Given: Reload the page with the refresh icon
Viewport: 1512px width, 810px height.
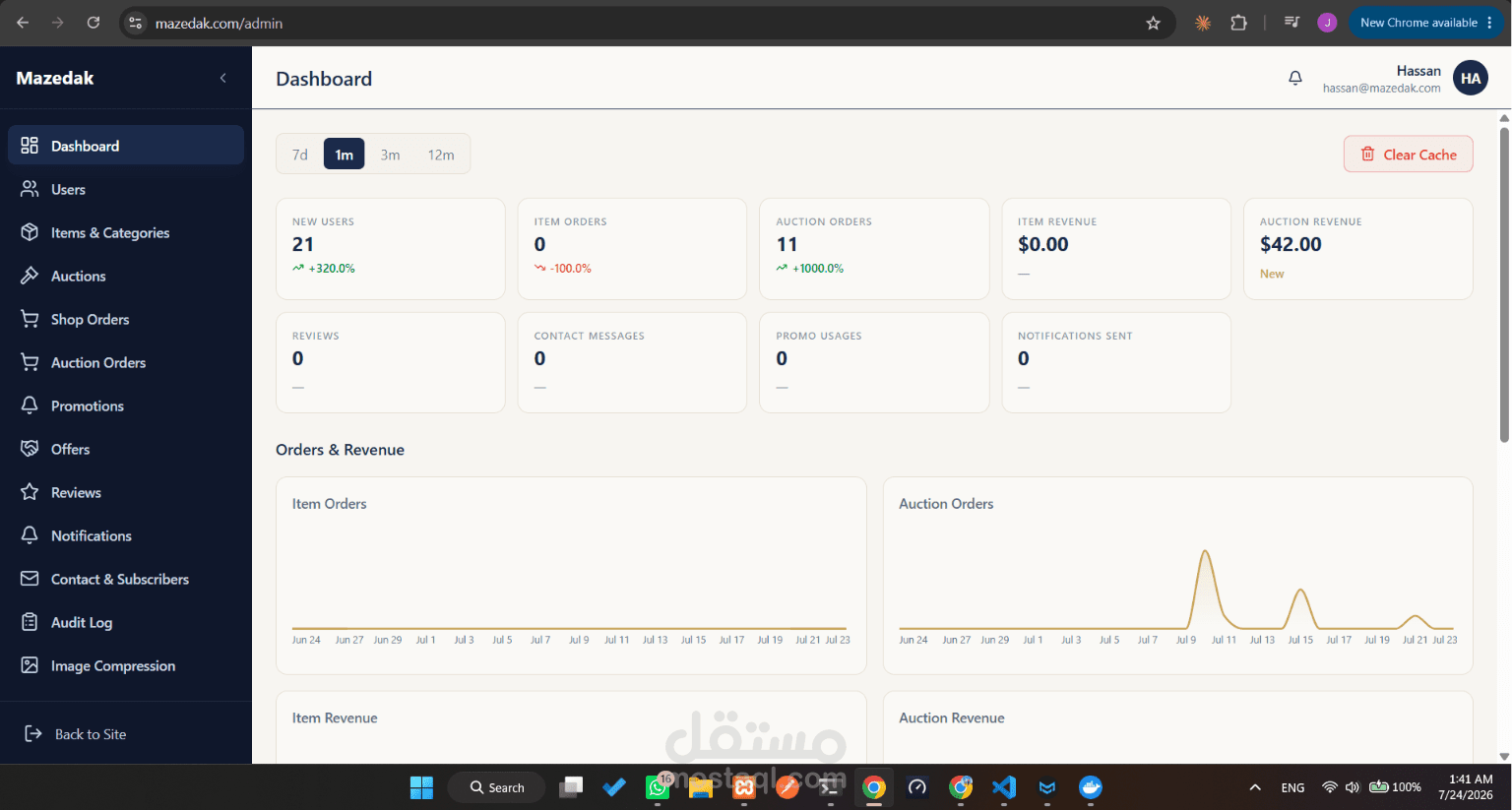Looking at the screenshot, I should 94,23.
